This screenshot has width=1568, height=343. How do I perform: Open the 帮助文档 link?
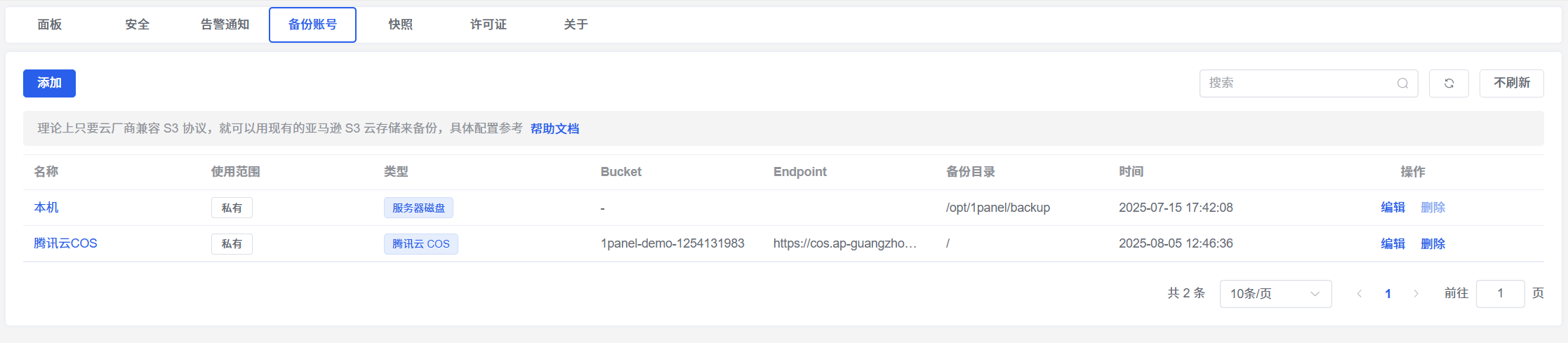(x=554, y=128)
